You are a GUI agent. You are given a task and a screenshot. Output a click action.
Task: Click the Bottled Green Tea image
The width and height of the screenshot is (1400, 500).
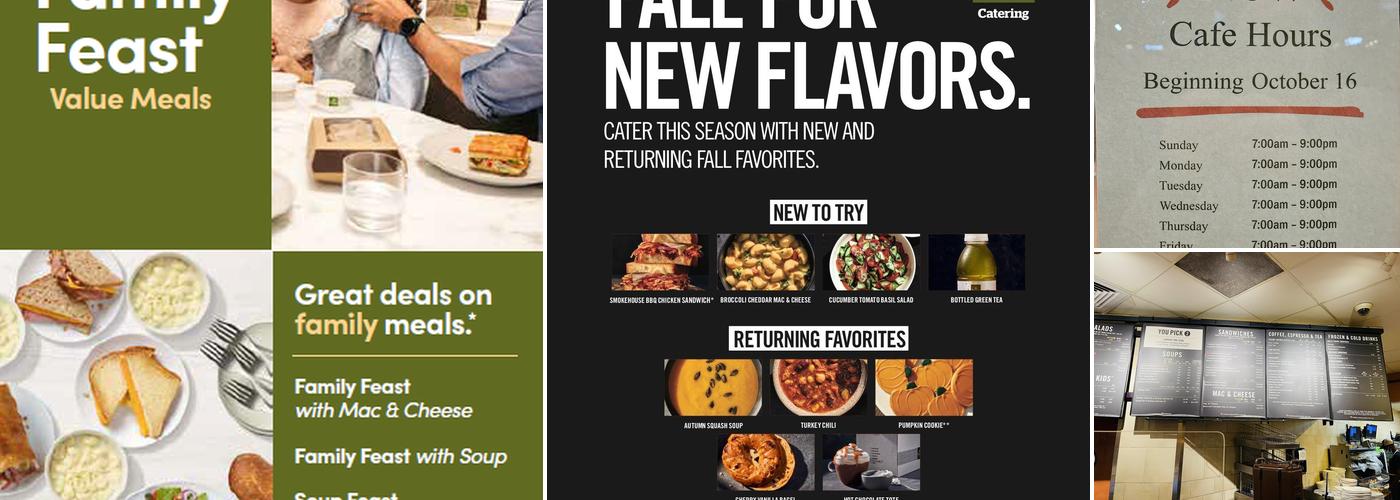tap(977, 262)
